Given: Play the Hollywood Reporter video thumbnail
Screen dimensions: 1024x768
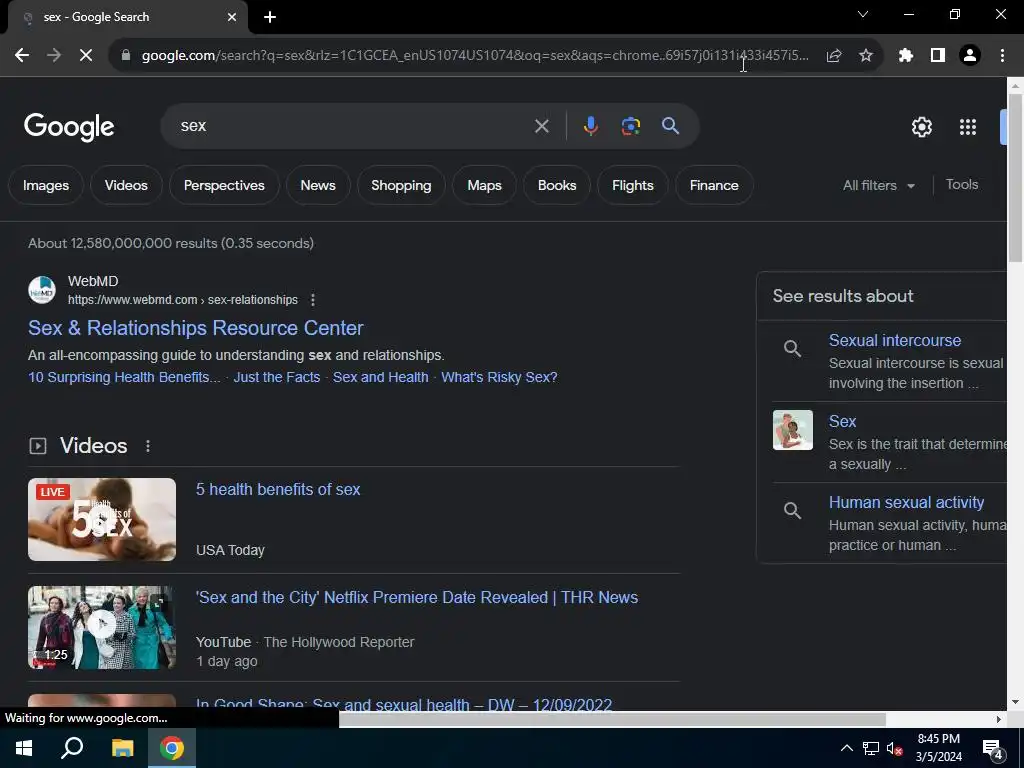Looking at the screenshot, I should click(102, 627).
